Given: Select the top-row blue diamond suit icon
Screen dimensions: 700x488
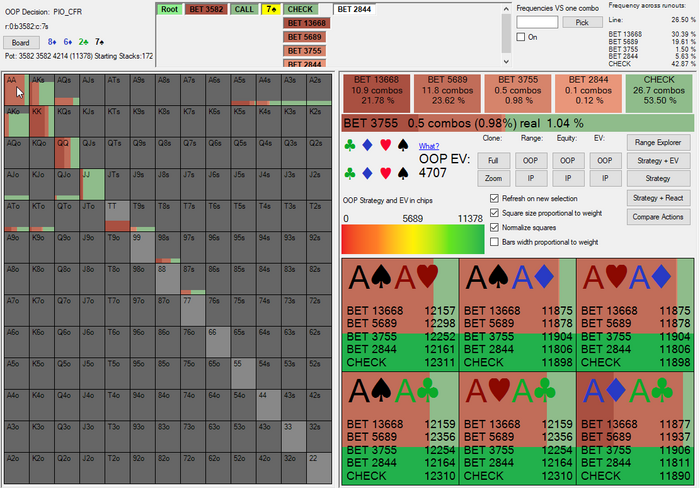Looking at the screenshot, I should click(x=367, y=145).
